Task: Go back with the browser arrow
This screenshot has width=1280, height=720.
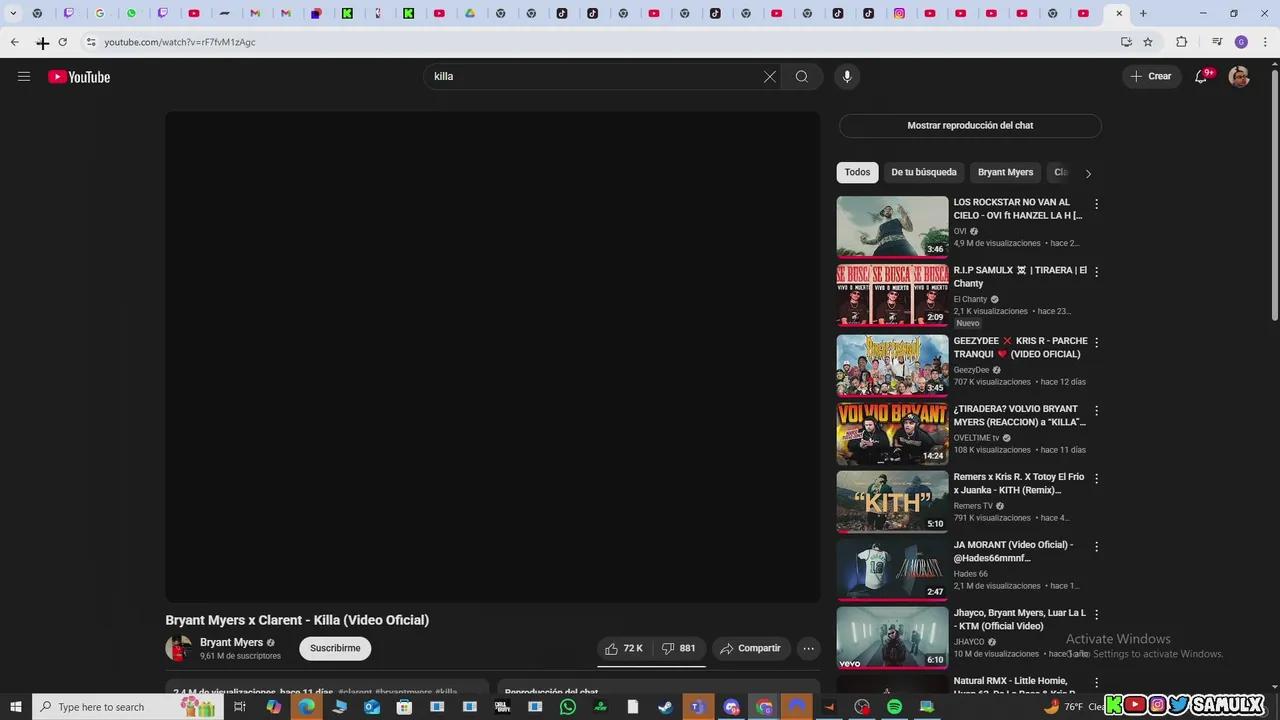Action: point(14,42)
